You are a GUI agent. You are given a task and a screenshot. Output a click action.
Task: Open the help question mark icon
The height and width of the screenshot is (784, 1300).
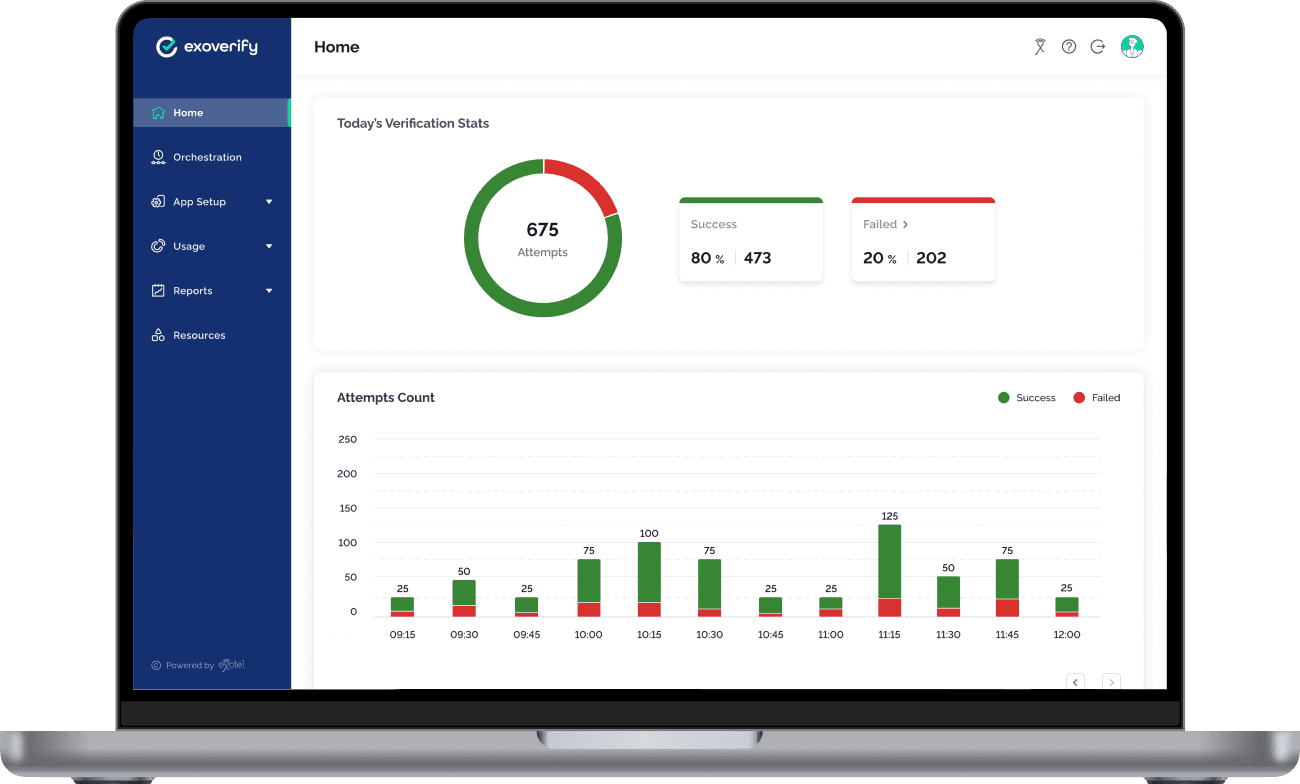click(x=1069, y=47)
